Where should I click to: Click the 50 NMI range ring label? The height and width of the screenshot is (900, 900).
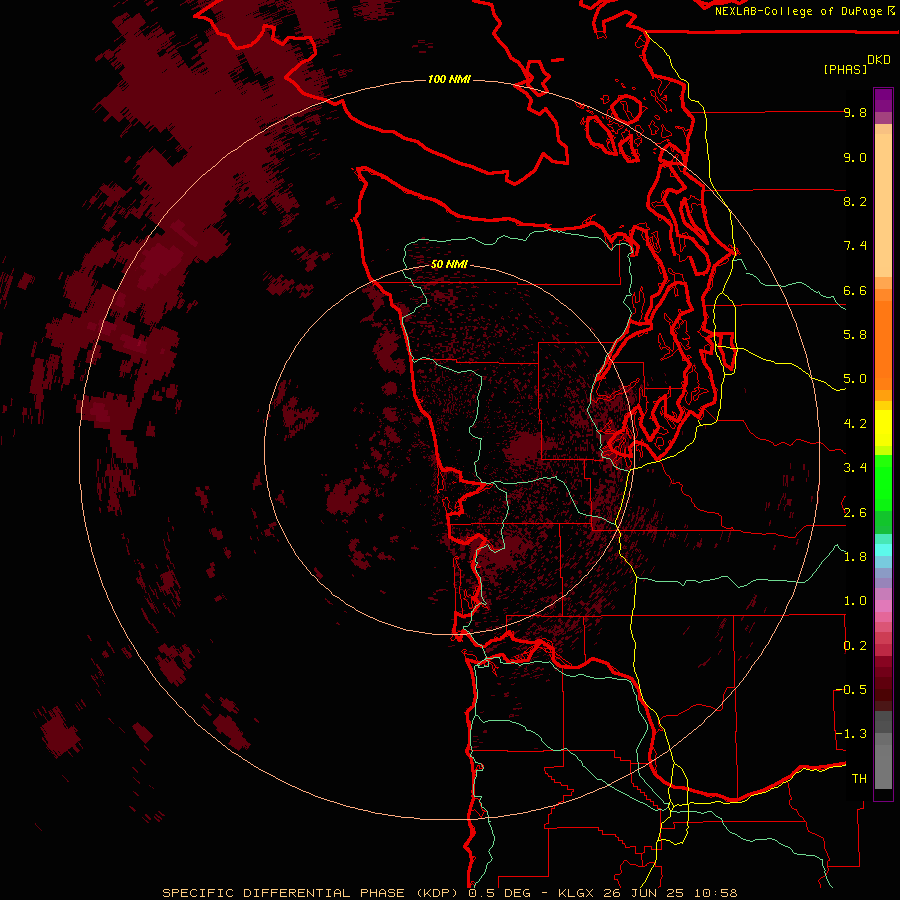(449, 264)
